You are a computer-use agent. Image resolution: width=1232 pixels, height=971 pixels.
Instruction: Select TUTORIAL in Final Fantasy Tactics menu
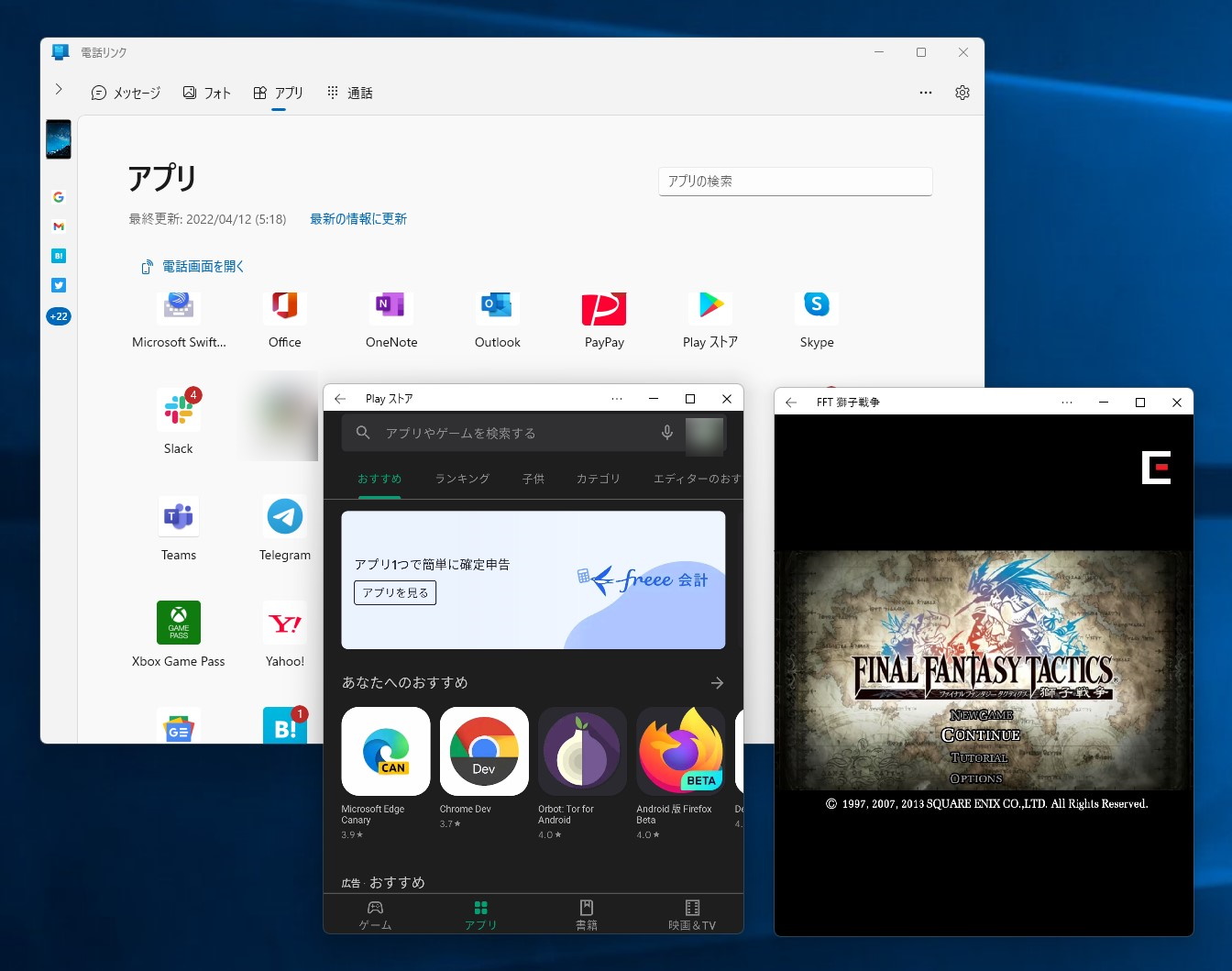[x=979, y=758]
